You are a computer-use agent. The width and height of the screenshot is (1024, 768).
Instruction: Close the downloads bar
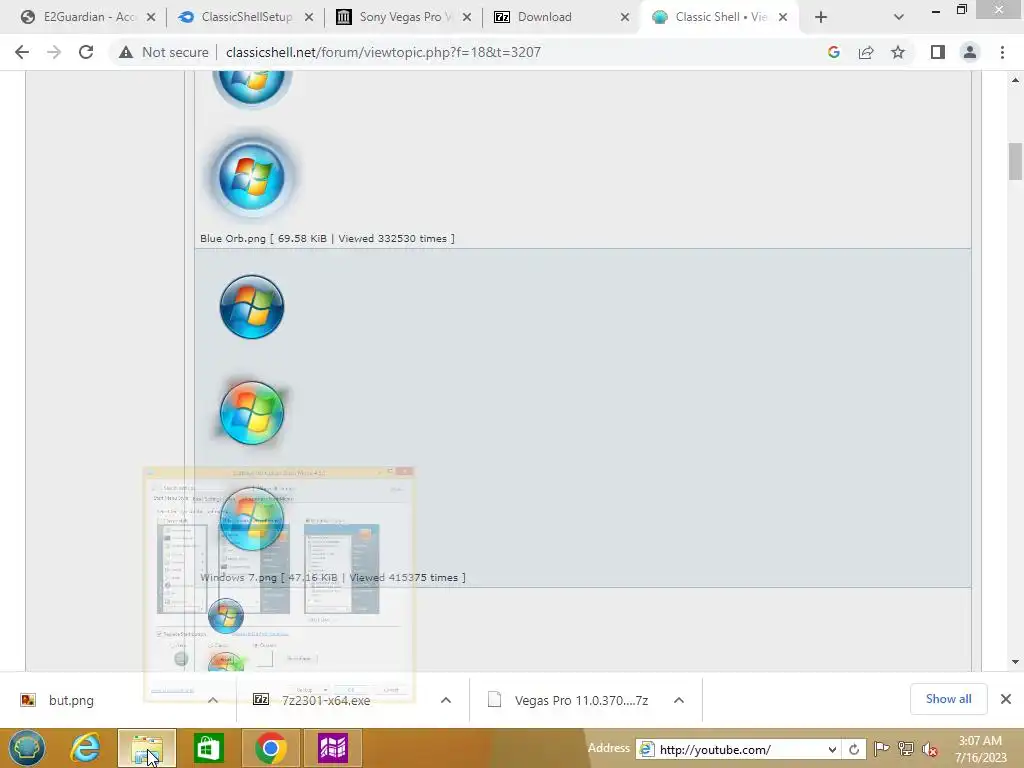1006,699
